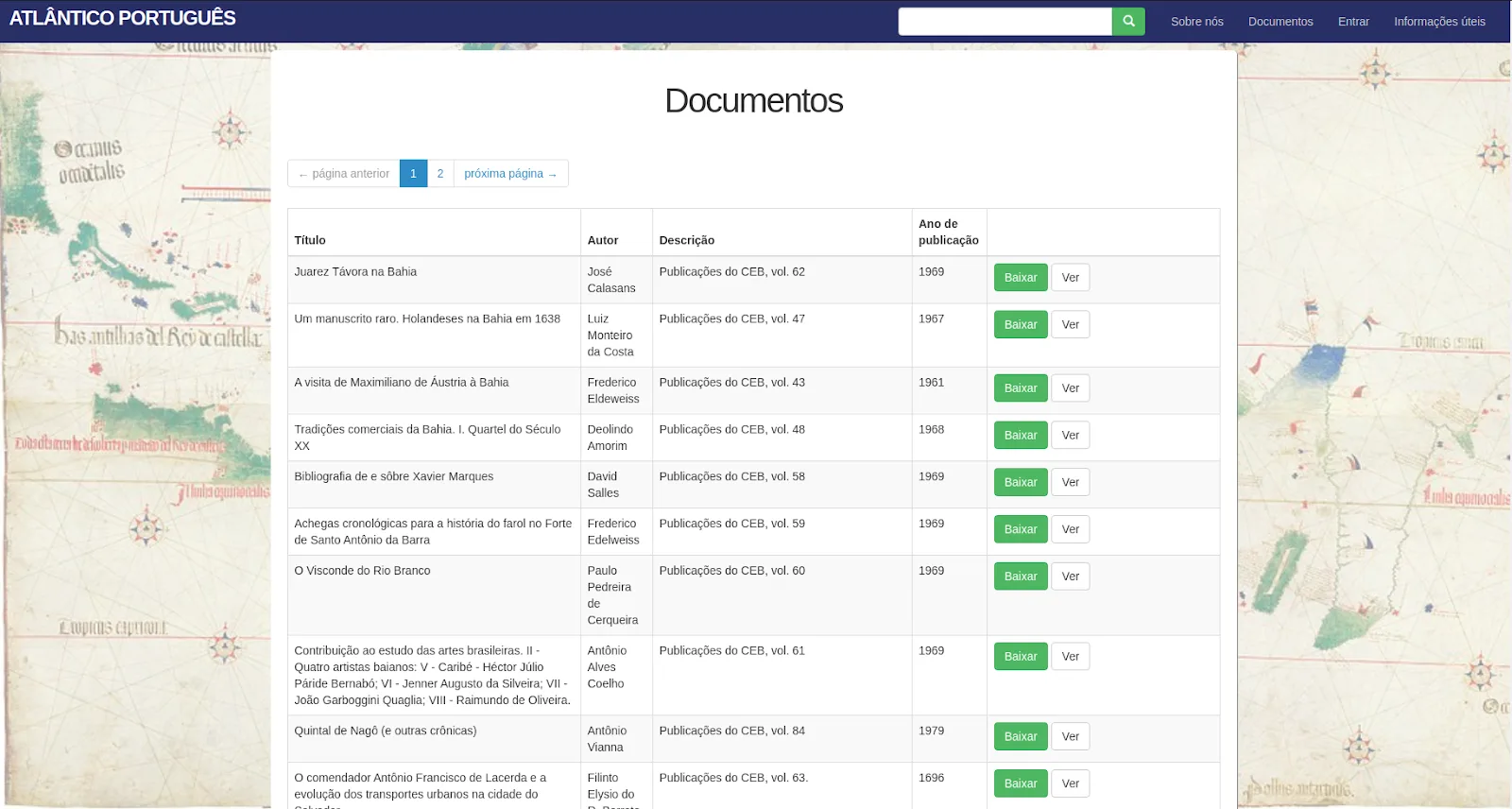The height and width of the screenshot is (809, 1512).
Task: Download O Visconde do Rio Branco
Action: tap(1021, 577)
